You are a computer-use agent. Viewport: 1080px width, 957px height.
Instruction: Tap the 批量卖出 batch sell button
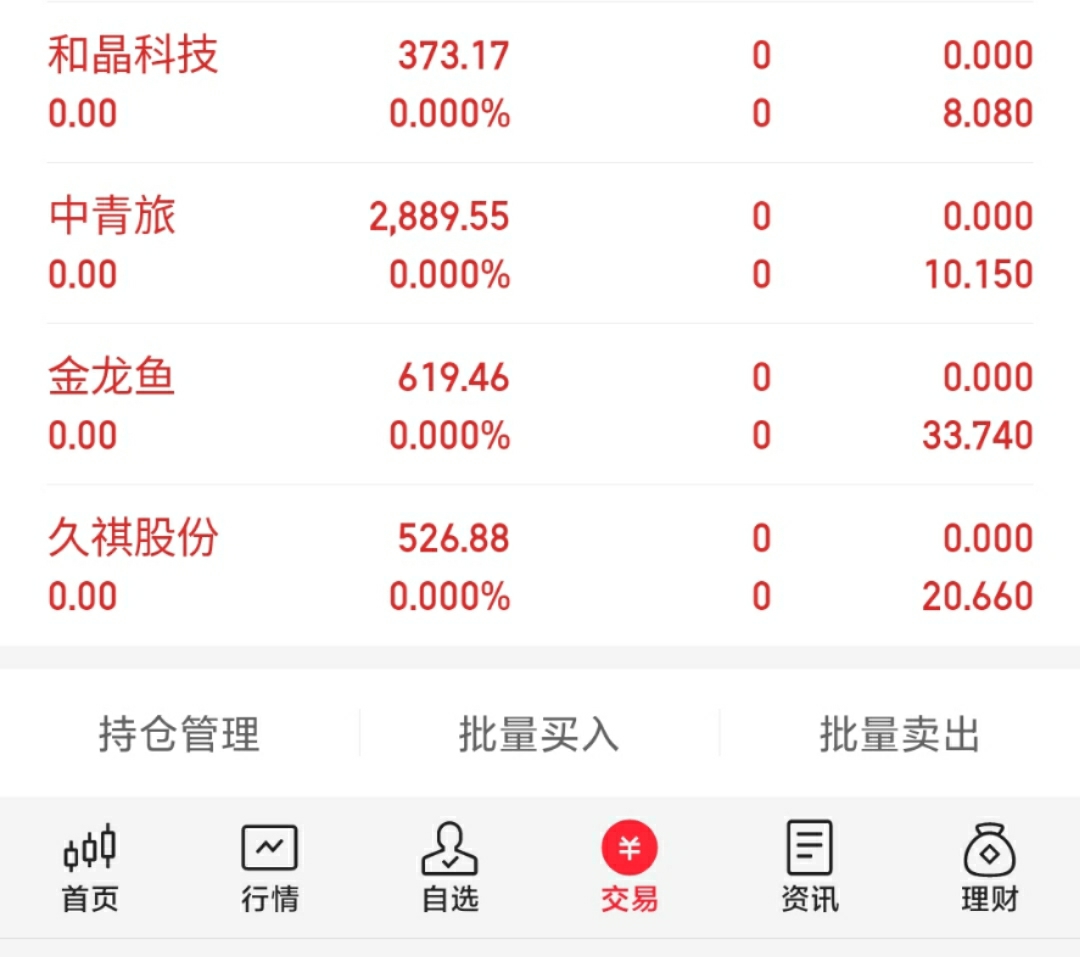coord(900,734)
